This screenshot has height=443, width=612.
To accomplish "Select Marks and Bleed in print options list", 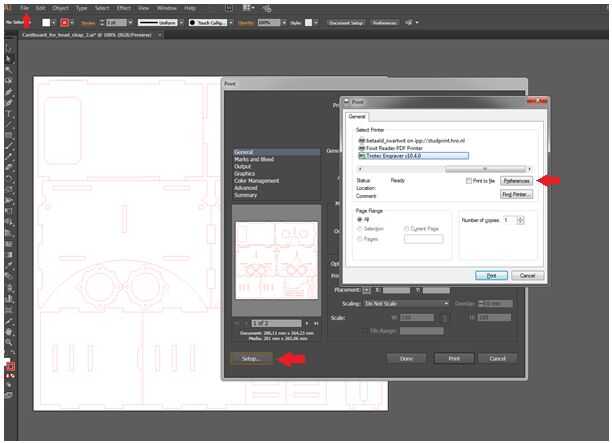I will (x=254, y=159).
